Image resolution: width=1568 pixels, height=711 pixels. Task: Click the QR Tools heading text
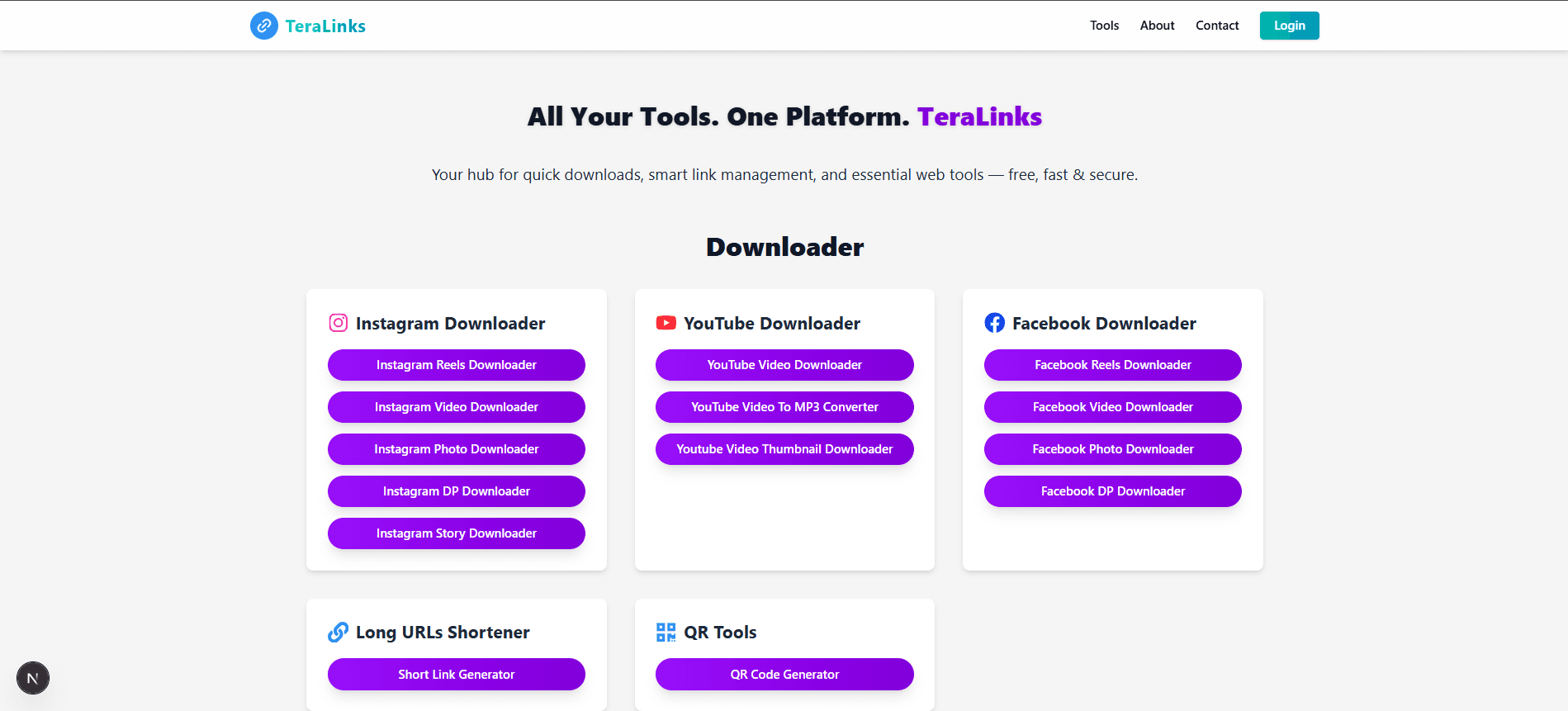coord(720,633)
